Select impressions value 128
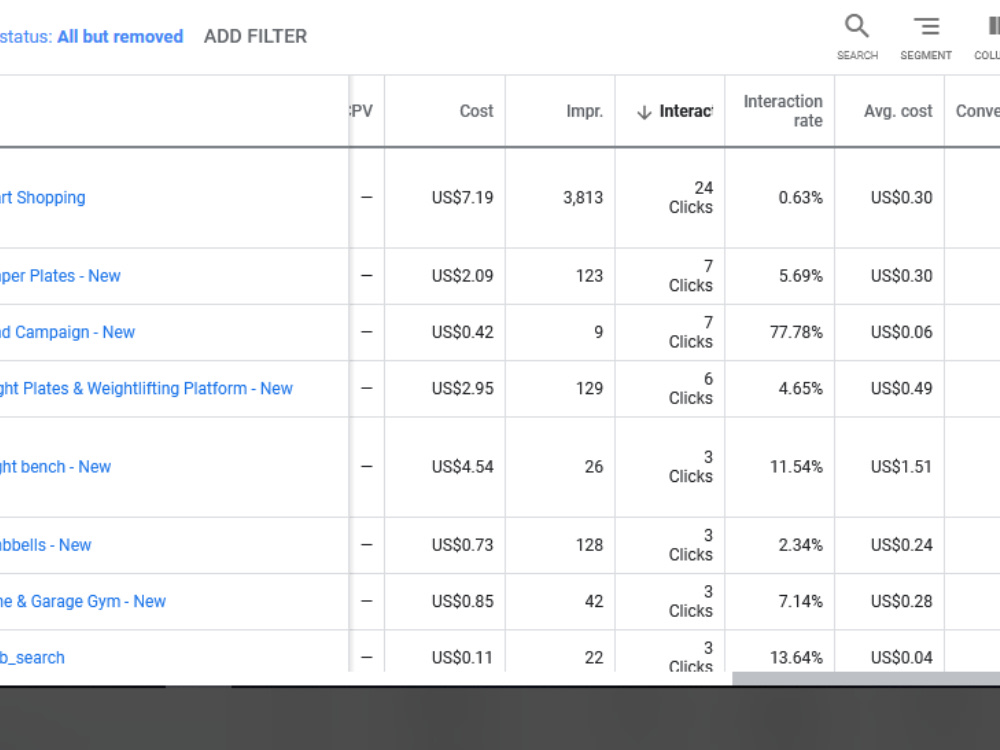The image size is (1000, 750). click(589, 545)
